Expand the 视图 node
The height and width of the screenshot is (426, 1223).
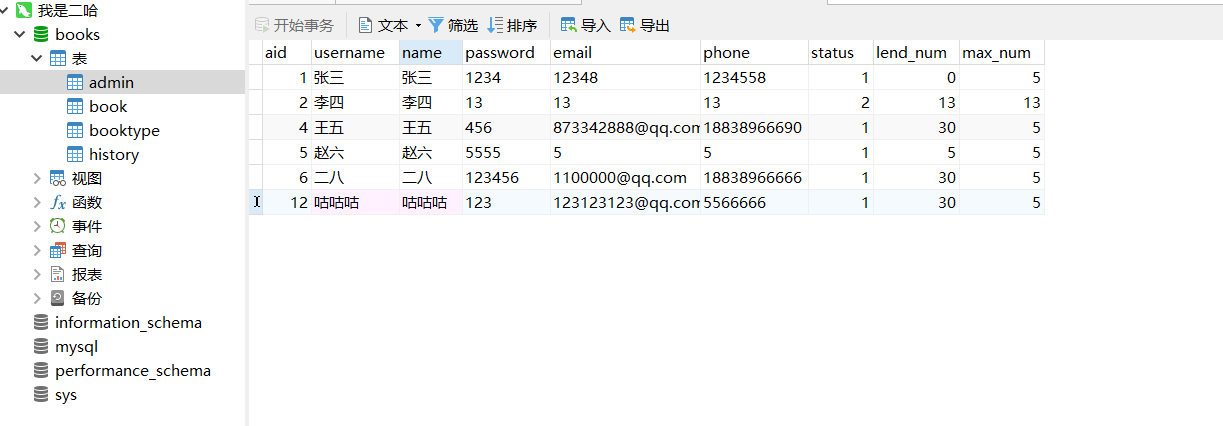[x=37, y=178]
